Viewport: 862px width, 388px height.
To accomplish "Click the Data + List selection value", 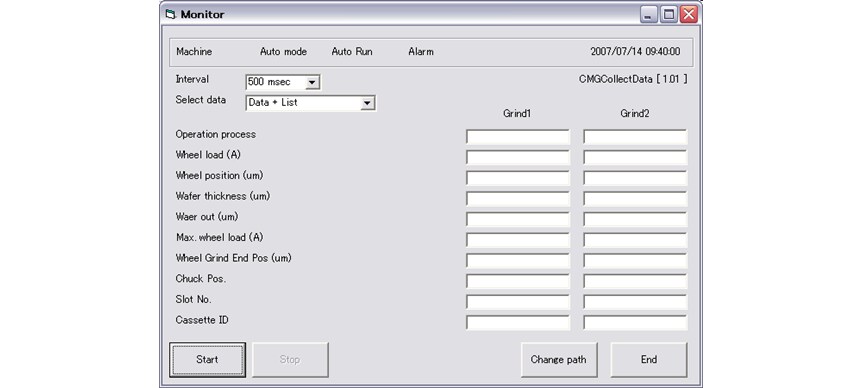I will 273,103.
